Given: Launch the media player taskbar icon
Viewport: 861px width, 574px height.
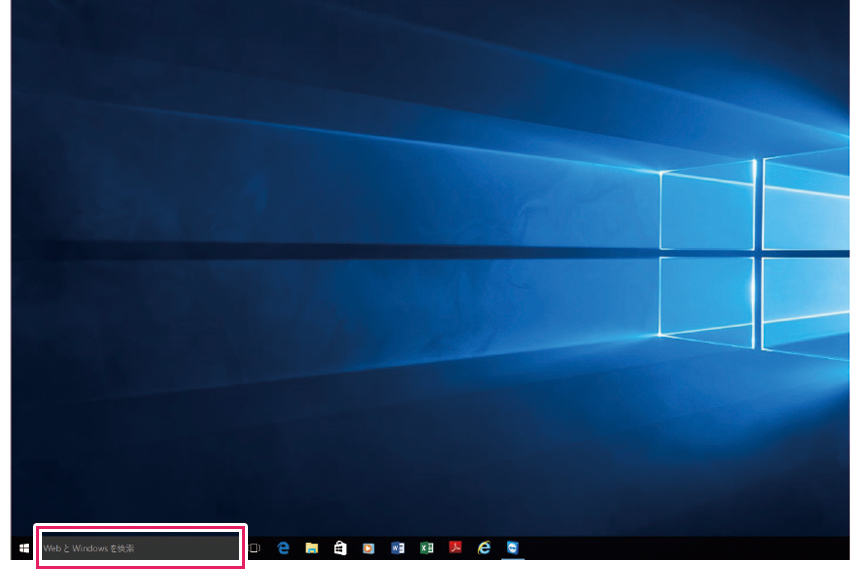Looking at the screenshot, I should 368,548.
